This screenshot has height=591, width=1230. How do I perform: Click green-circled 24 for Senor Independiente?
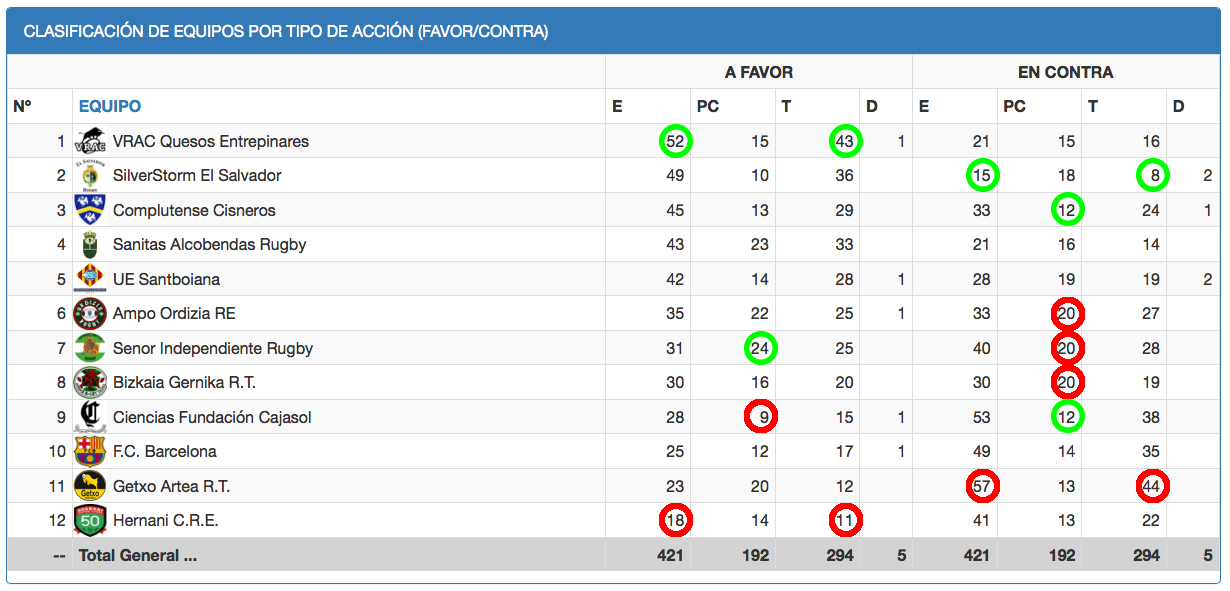point(760,348)
